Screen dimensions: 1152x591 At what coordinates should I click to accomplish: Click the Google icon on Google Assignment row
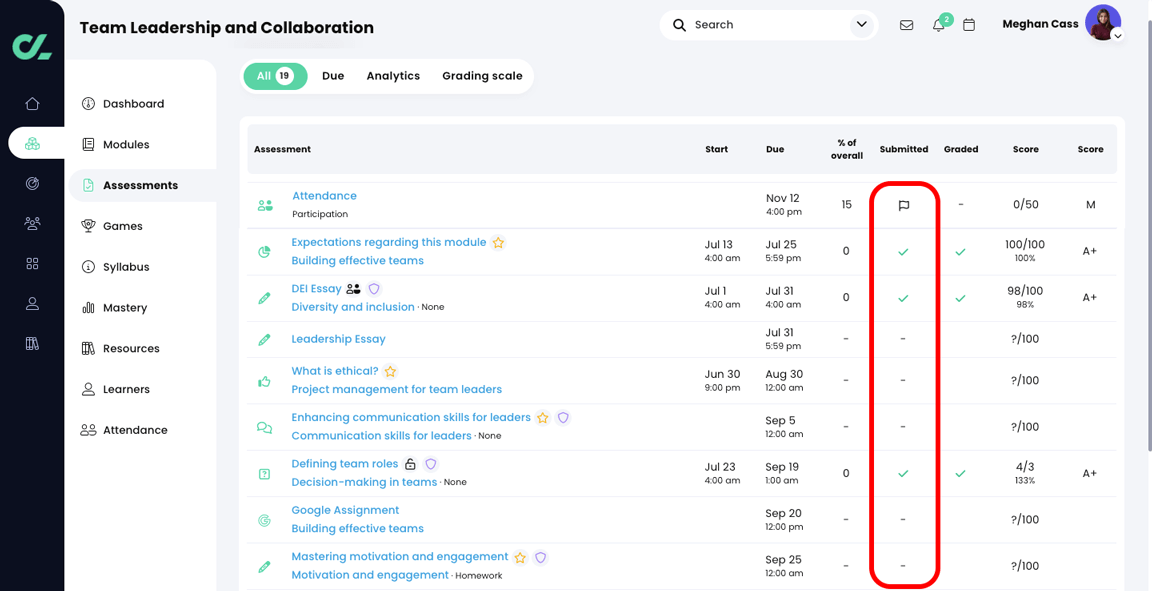coord(263,519)
